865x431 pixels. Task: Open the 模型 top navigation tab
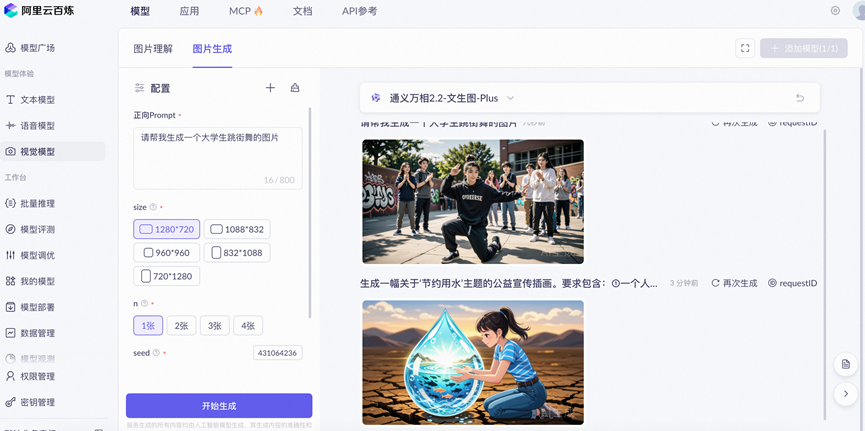140,11
